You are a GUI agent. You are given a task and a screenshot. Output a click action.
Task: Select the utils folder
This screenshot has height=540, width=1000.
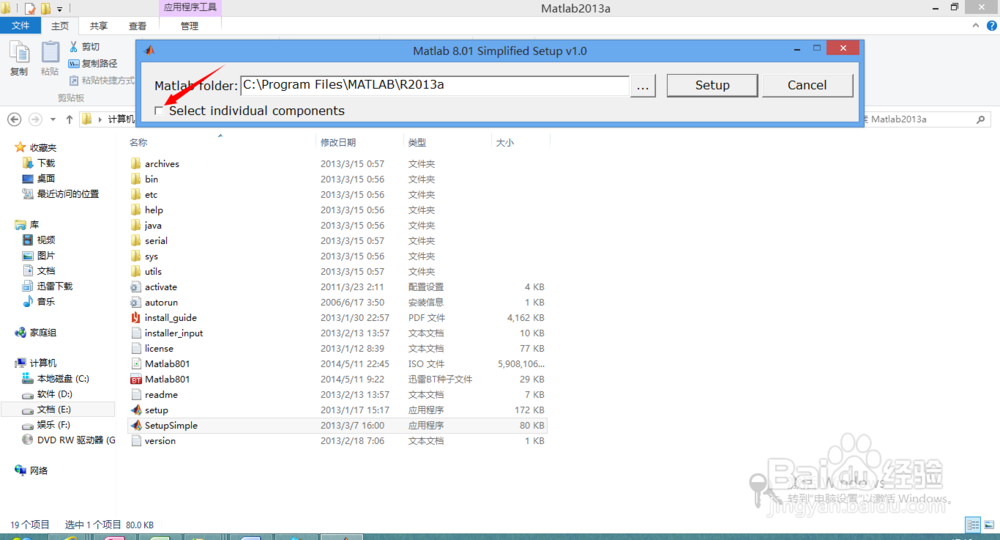[153, 272]
